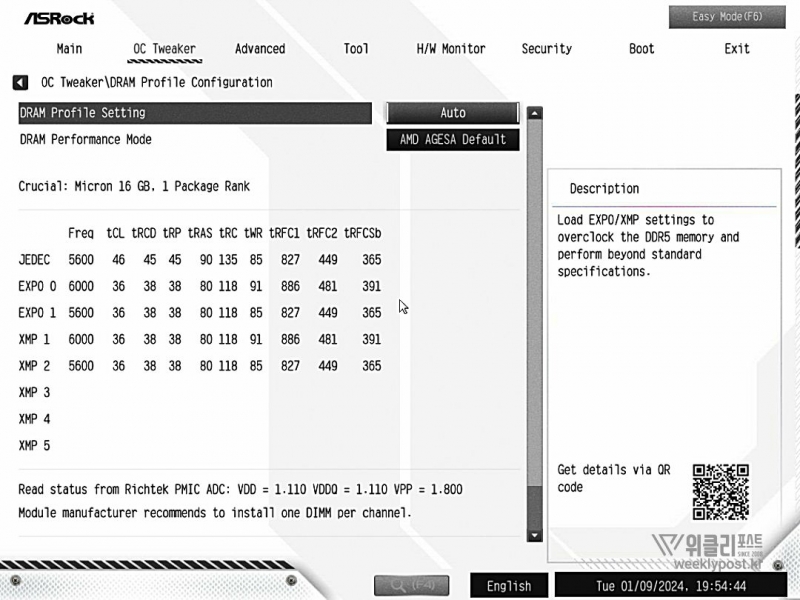
Task: Select the DRAM Profile Setting row
Action: [195, 113]
